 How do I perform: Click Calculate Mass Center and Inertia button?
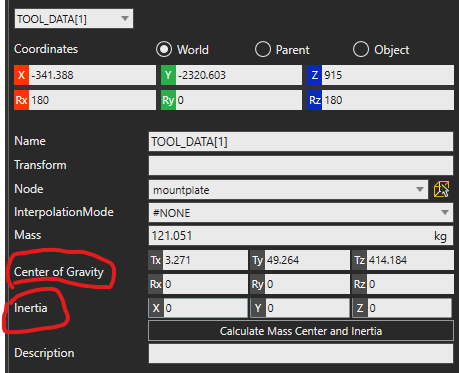pos(301,331)
